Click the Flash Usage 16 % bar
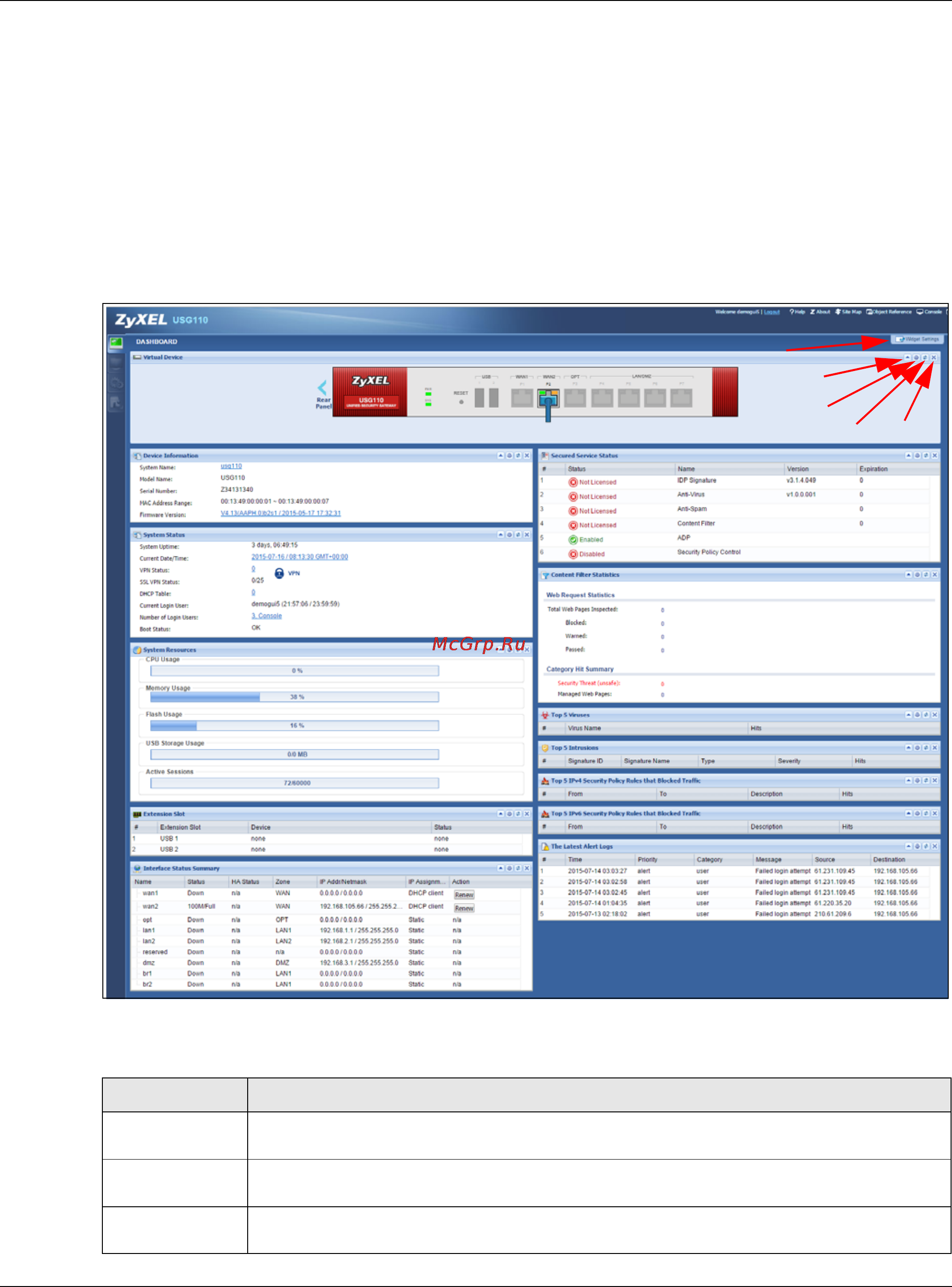 pyautogui.click(x=294, y=726)
